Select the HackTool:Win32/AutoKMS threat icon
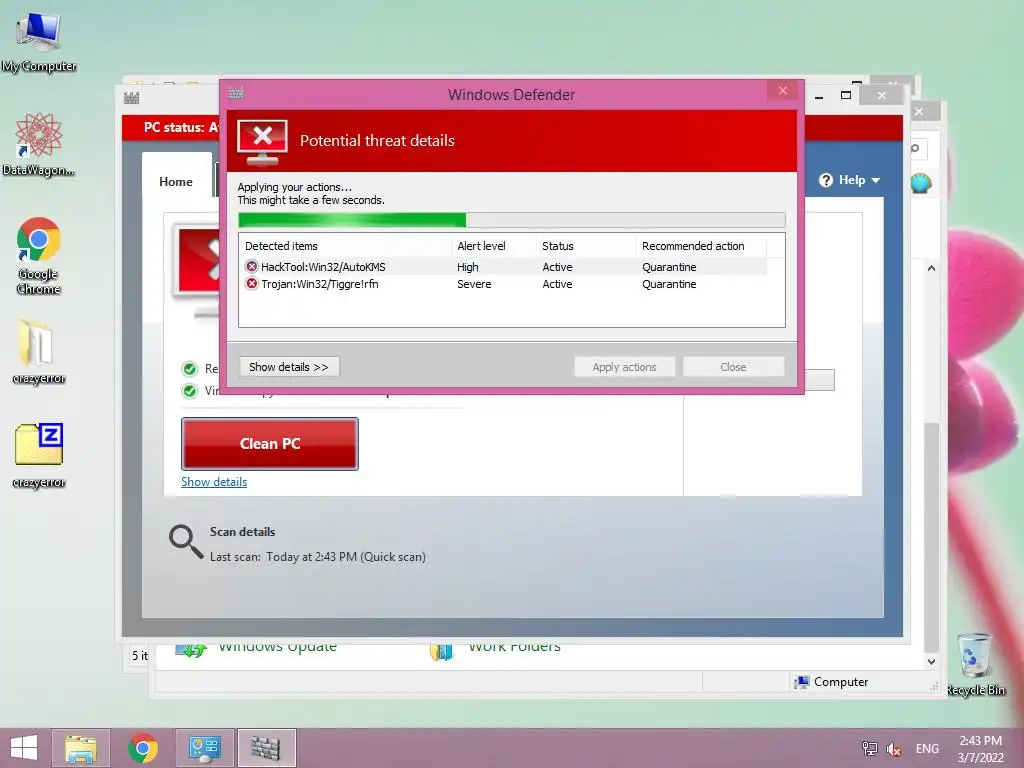Screen dimensions: 1024x768 251,266
